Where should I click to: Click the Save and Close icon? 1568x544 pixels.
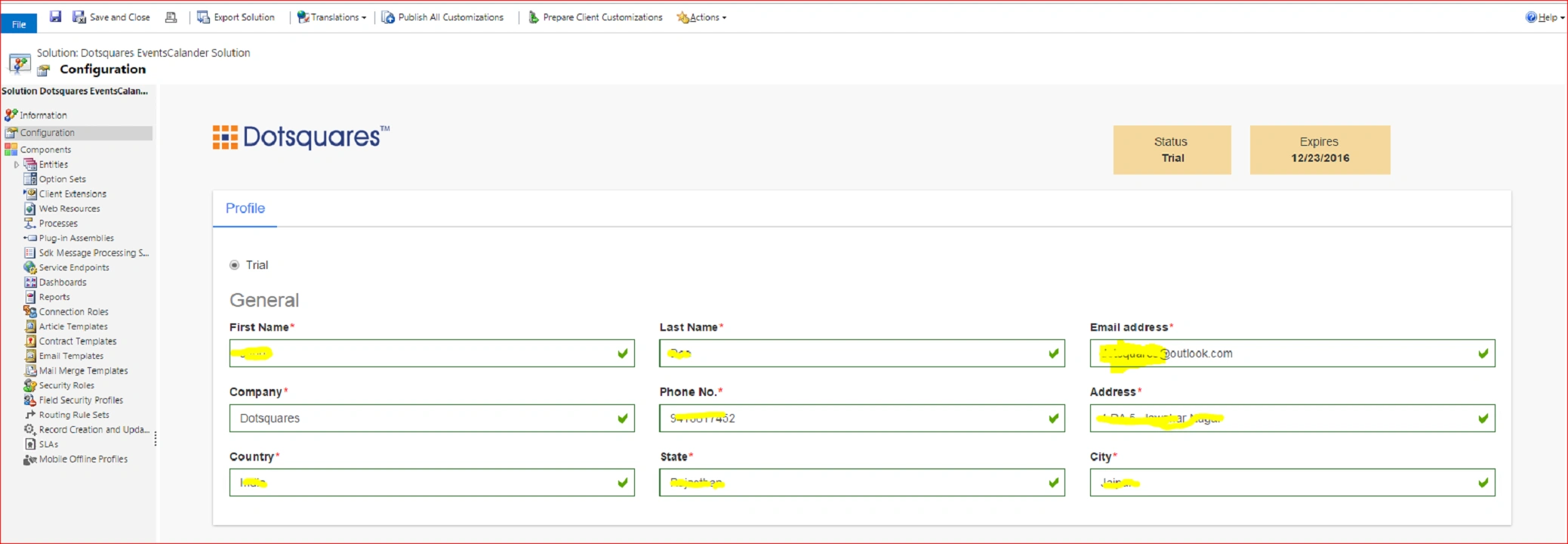click(x=79, y=17)
